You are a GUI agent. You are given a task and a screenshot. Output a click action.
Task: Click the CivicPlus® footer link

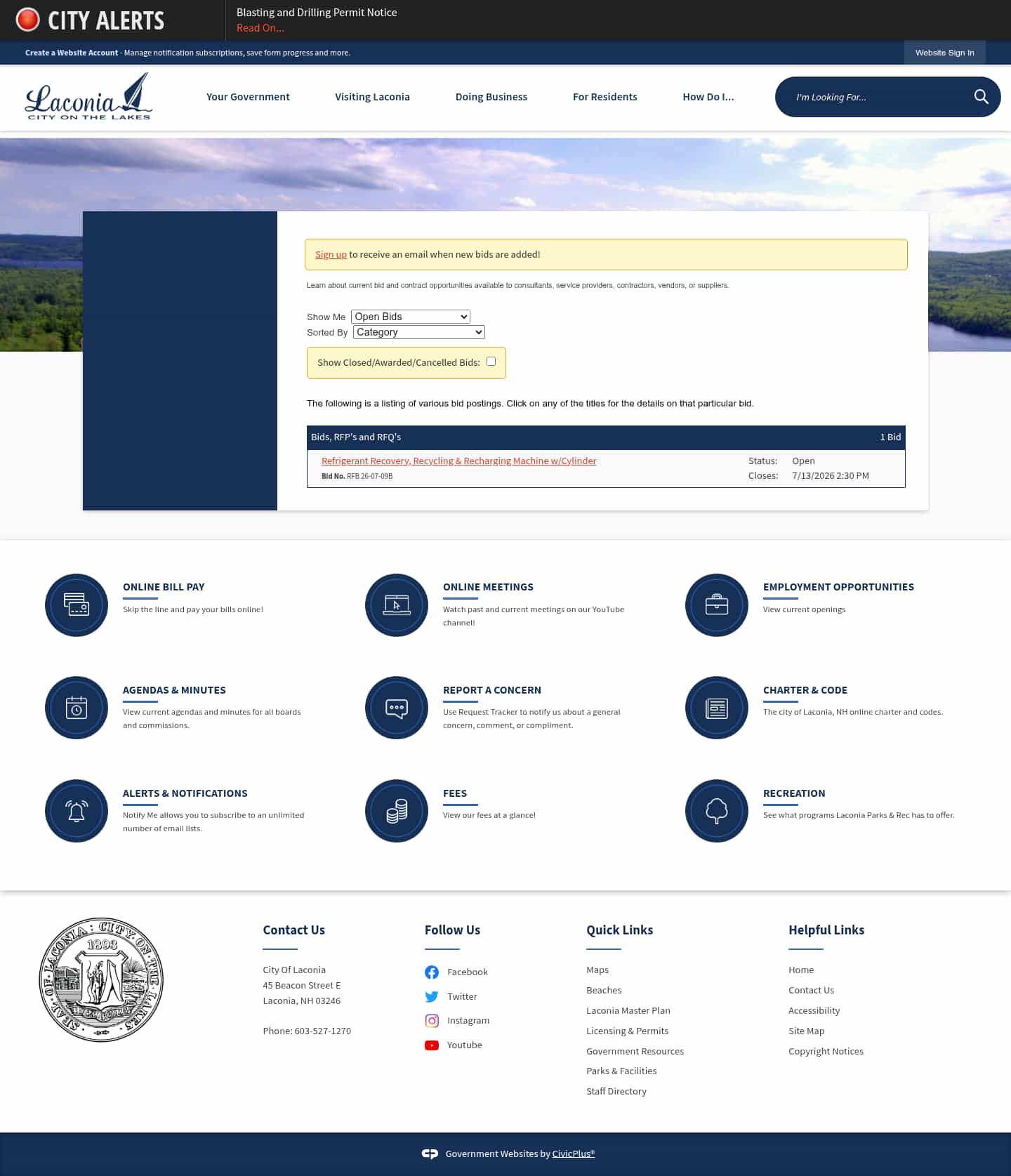574,1154
